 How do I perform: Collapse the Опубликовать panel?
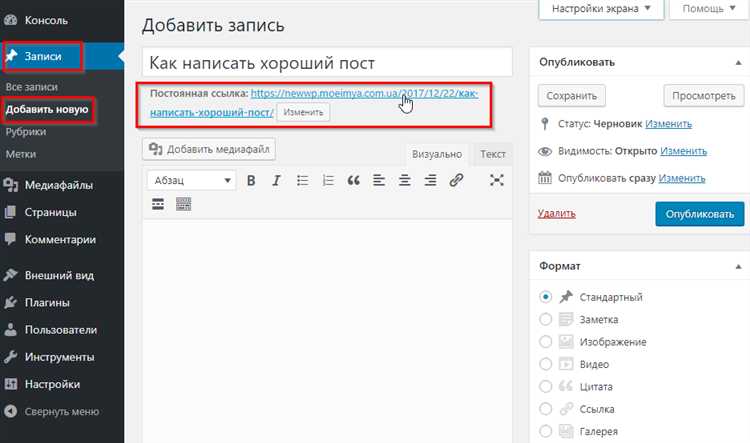coord(738,63)
